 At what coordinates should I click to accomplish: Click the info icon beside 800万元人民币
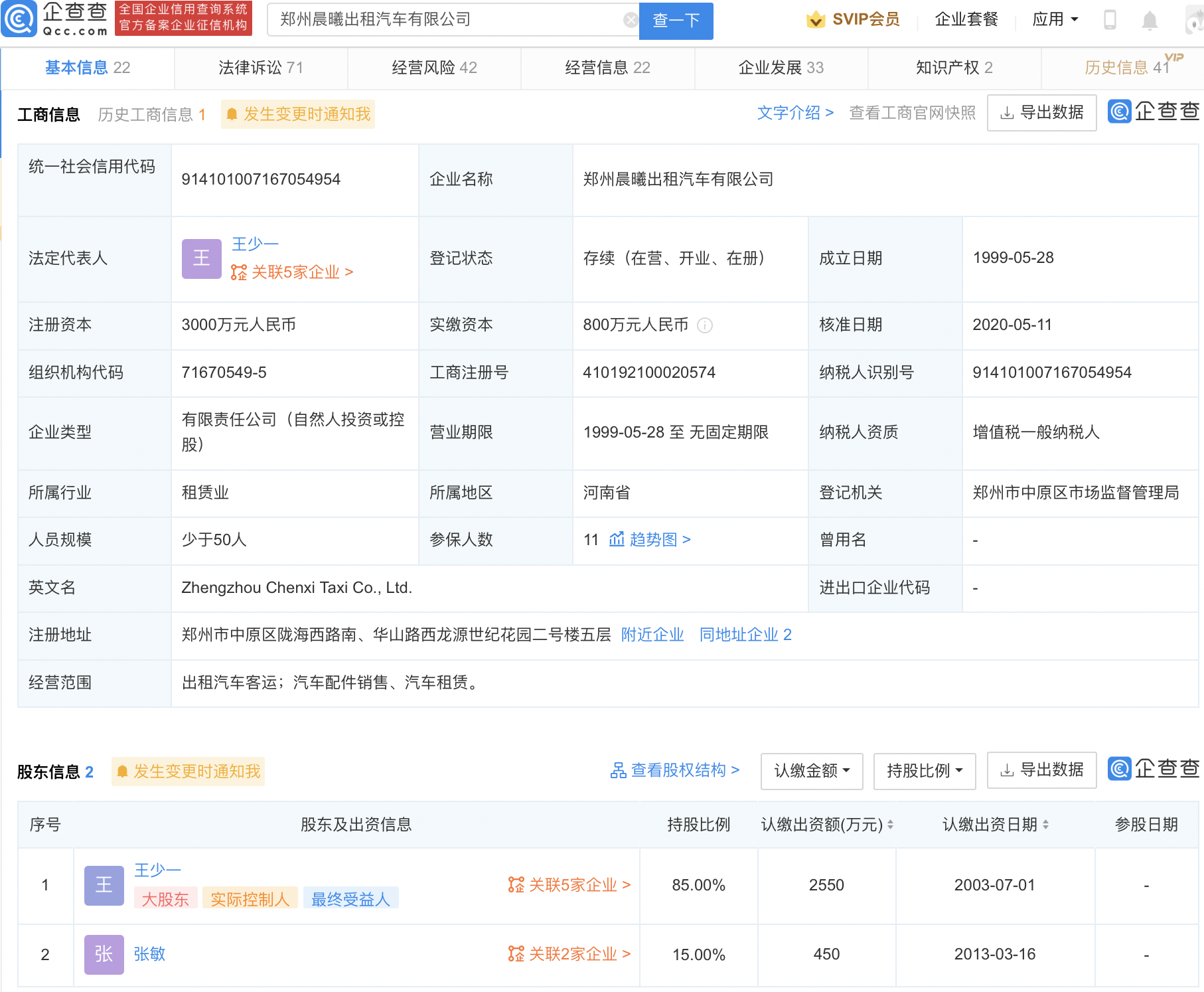point(705,325)
